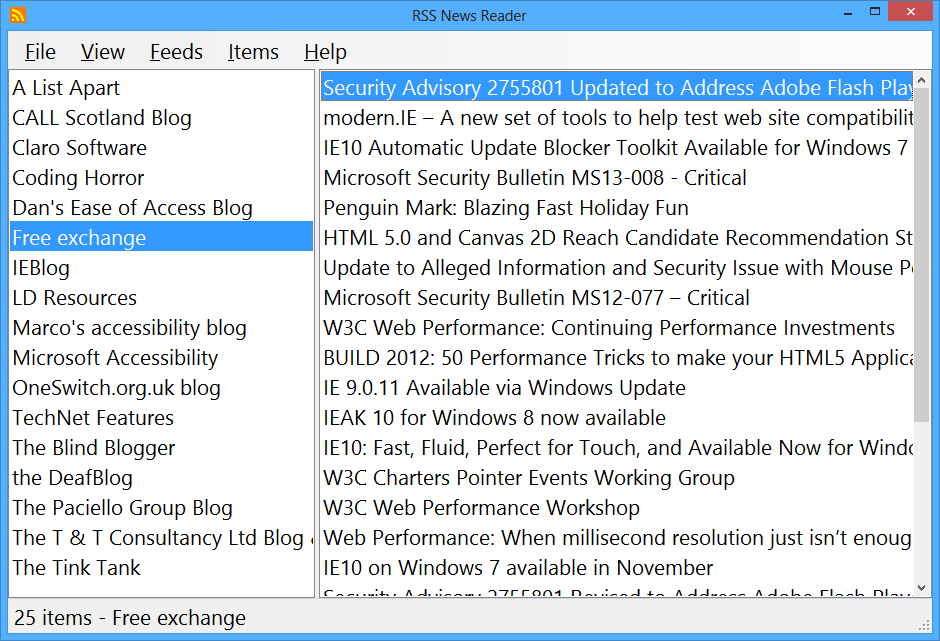Select the Free exchange feed
Screen dimensions: 940x641
click(x=161, y=237)
